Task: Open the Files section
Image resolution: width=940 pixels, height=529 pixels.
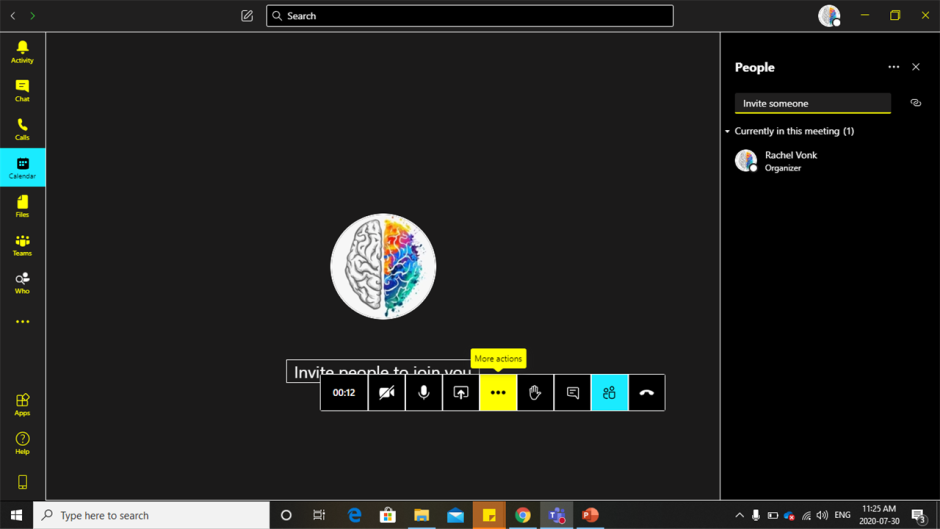Action: 22,206
